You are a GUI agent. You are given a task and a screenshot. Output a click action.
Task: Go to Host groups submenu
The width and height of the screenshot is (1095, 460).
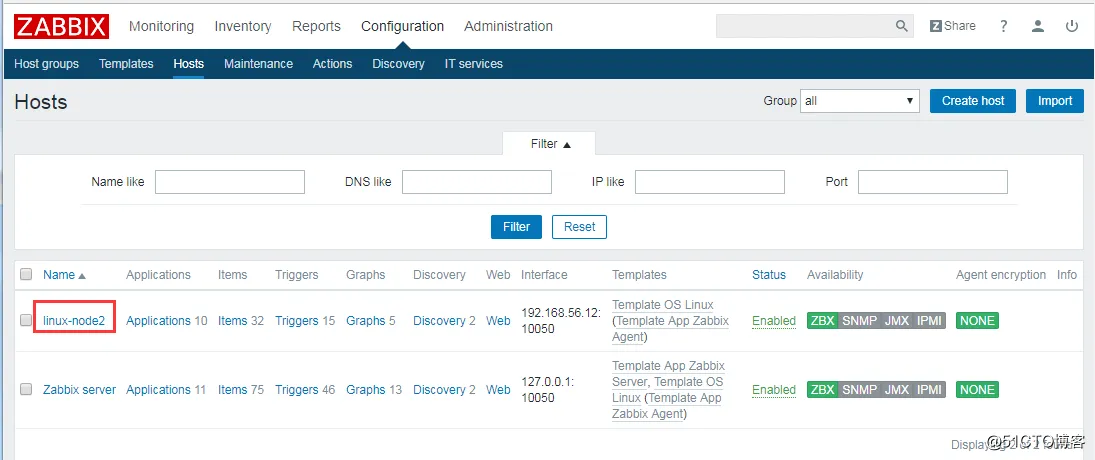pos(46,64)
